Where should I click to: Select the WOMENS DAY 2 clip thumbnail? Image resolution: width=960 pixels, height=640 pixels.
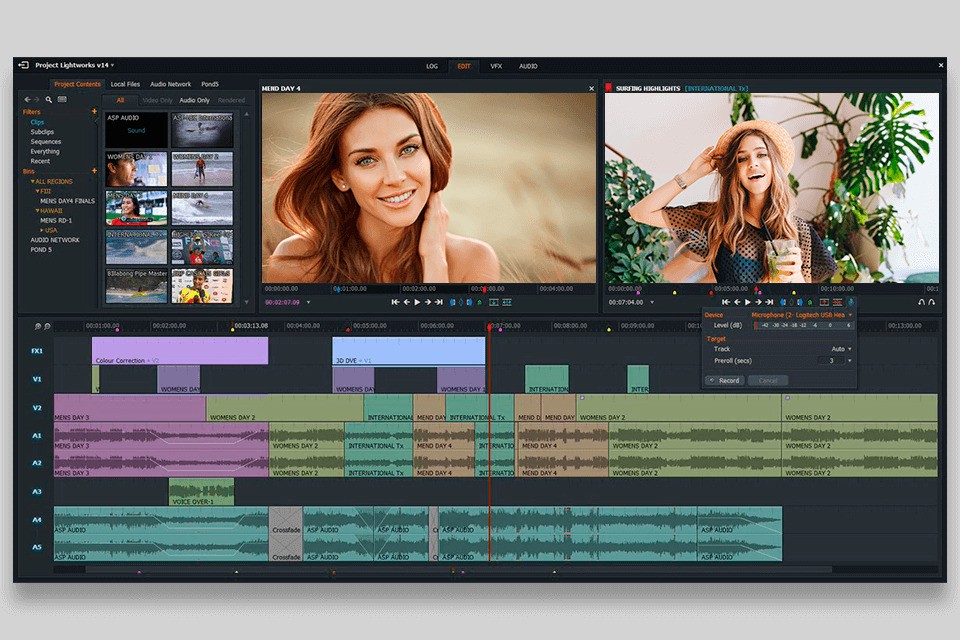pos(201,170)
